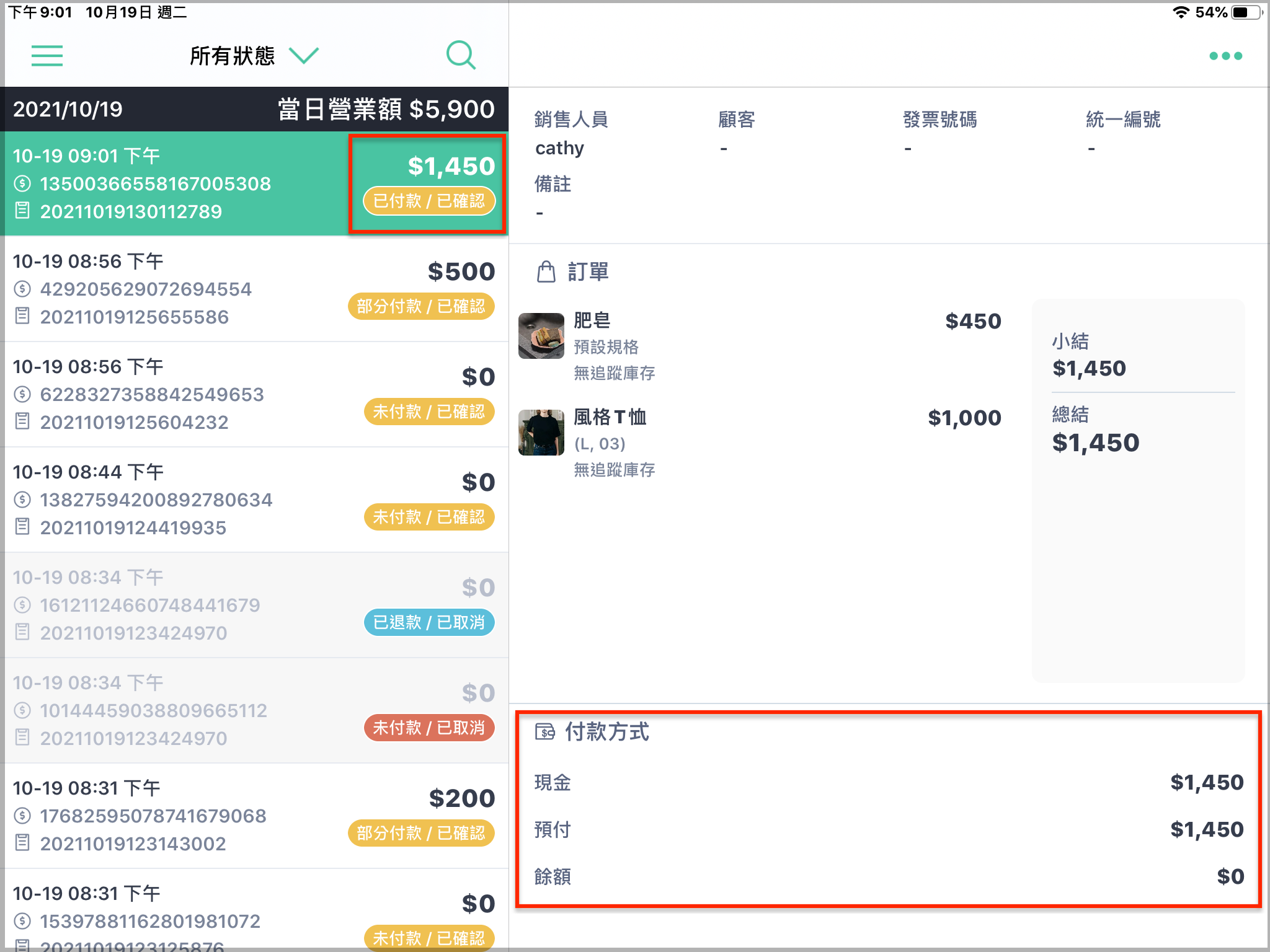Image resolution: width=1270 pixels, height=952 pixels.
Task: Open the 風格T恤 product thumbnail
Action: coord(541,432)
